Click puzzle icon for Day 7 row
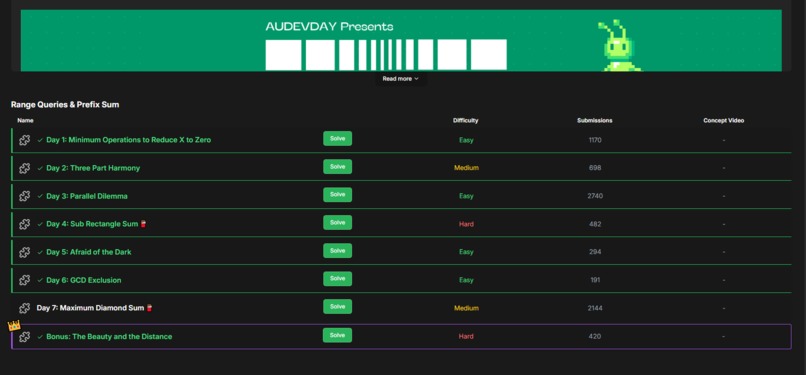The image size is (806, 375). (x=24, y=308)
